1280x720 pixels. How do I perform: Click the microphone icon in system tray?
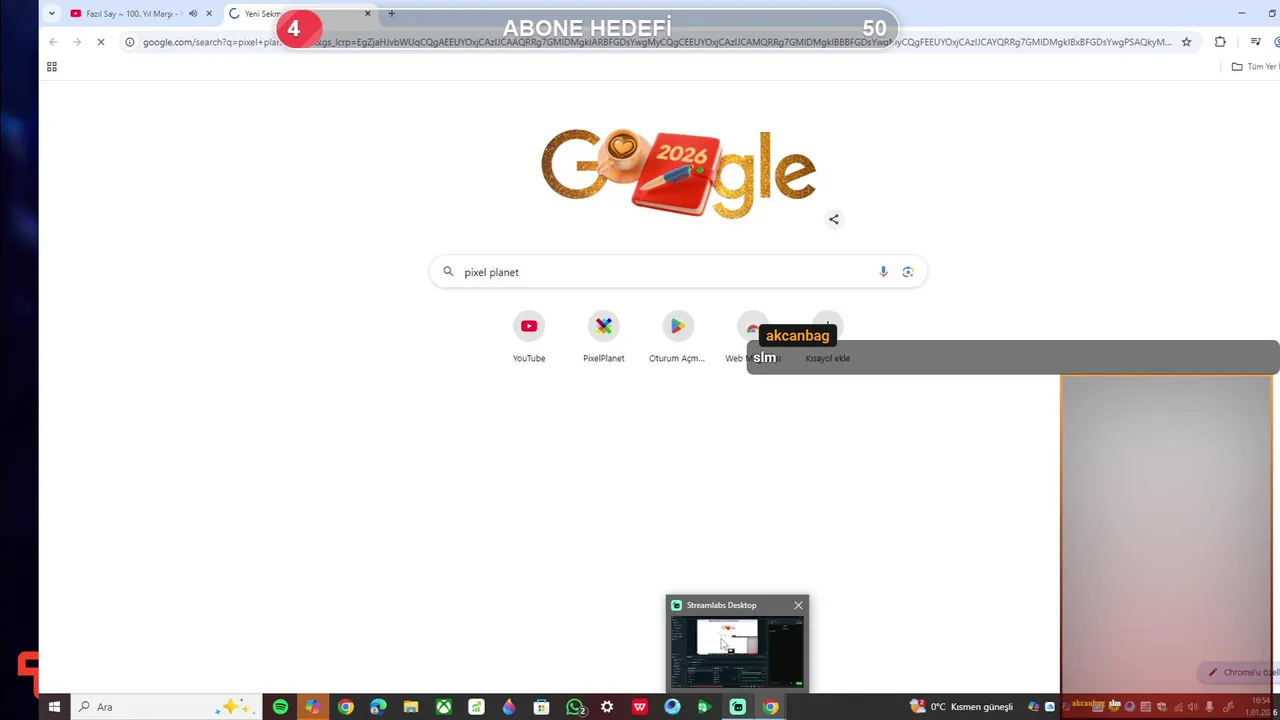(1211, 707)
